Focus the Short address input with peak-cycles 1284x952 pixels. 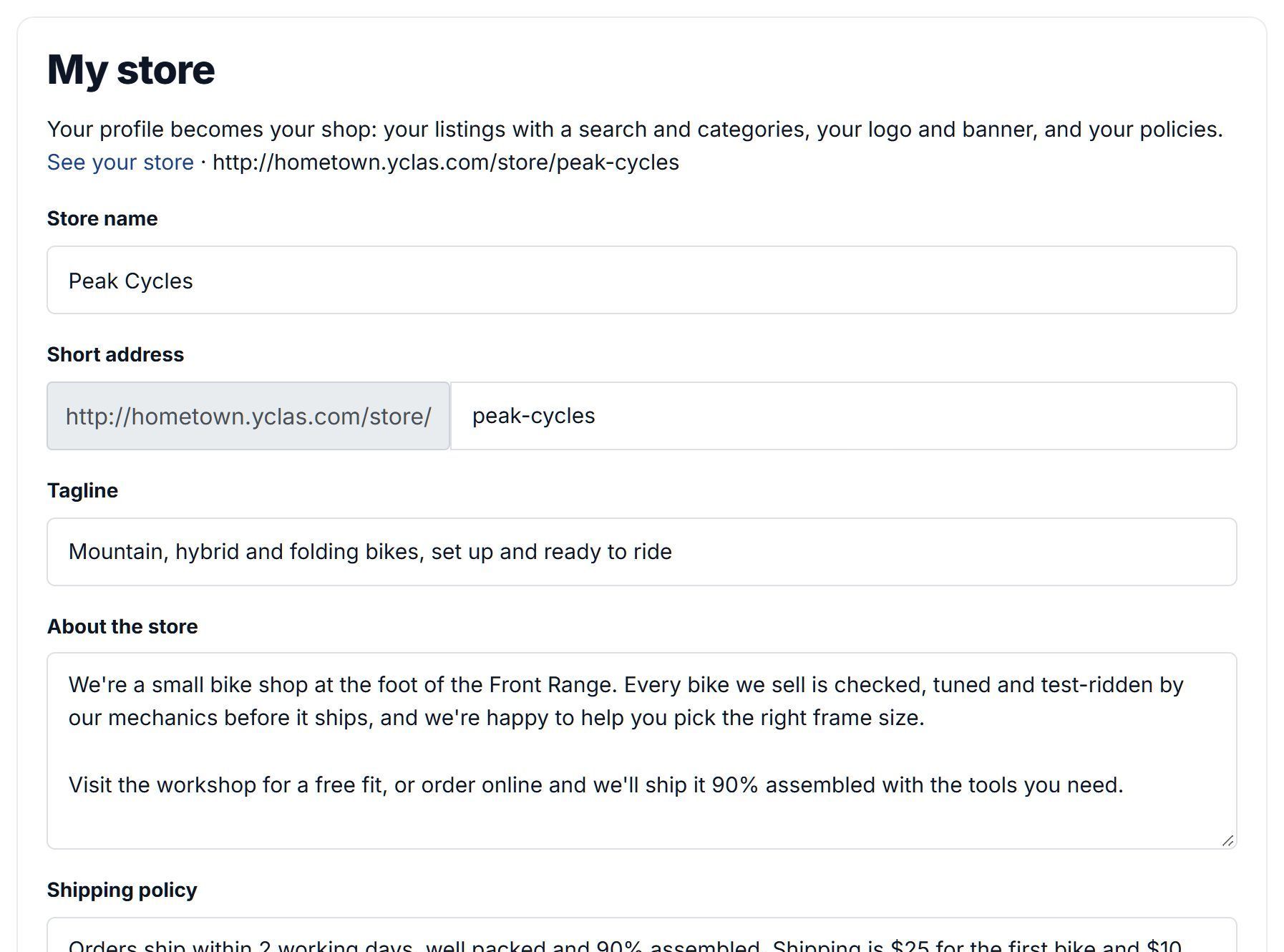[843, 416]
